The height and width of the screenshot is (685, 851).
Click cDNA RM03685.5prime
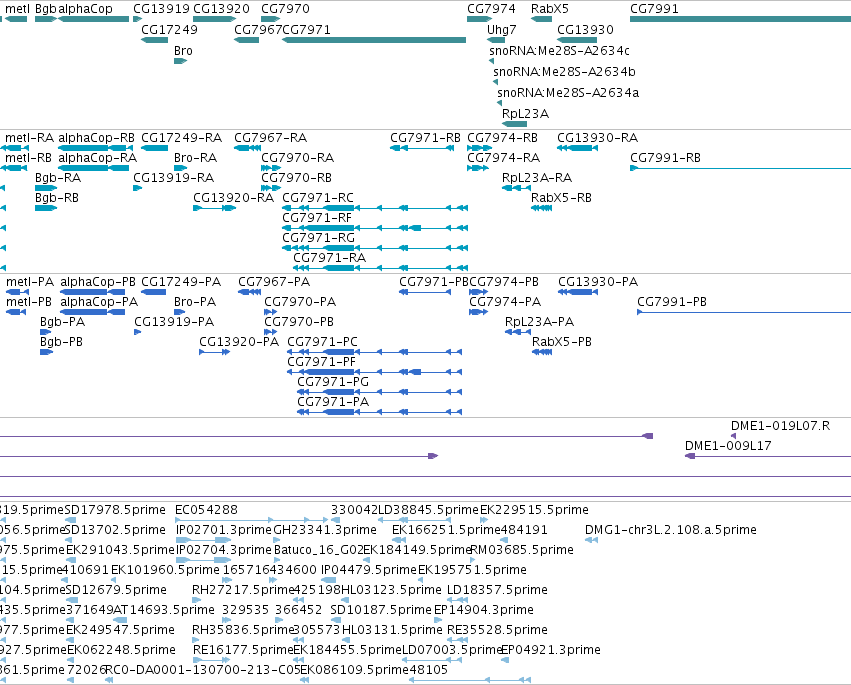[x=522, y=550]
